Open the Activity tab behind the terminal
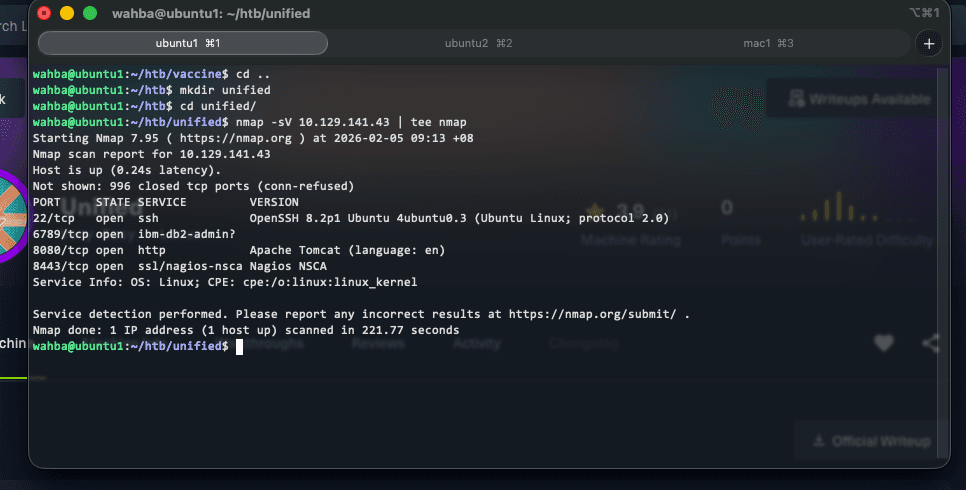Viewport: 966px width, 490px height. (476, 343)
